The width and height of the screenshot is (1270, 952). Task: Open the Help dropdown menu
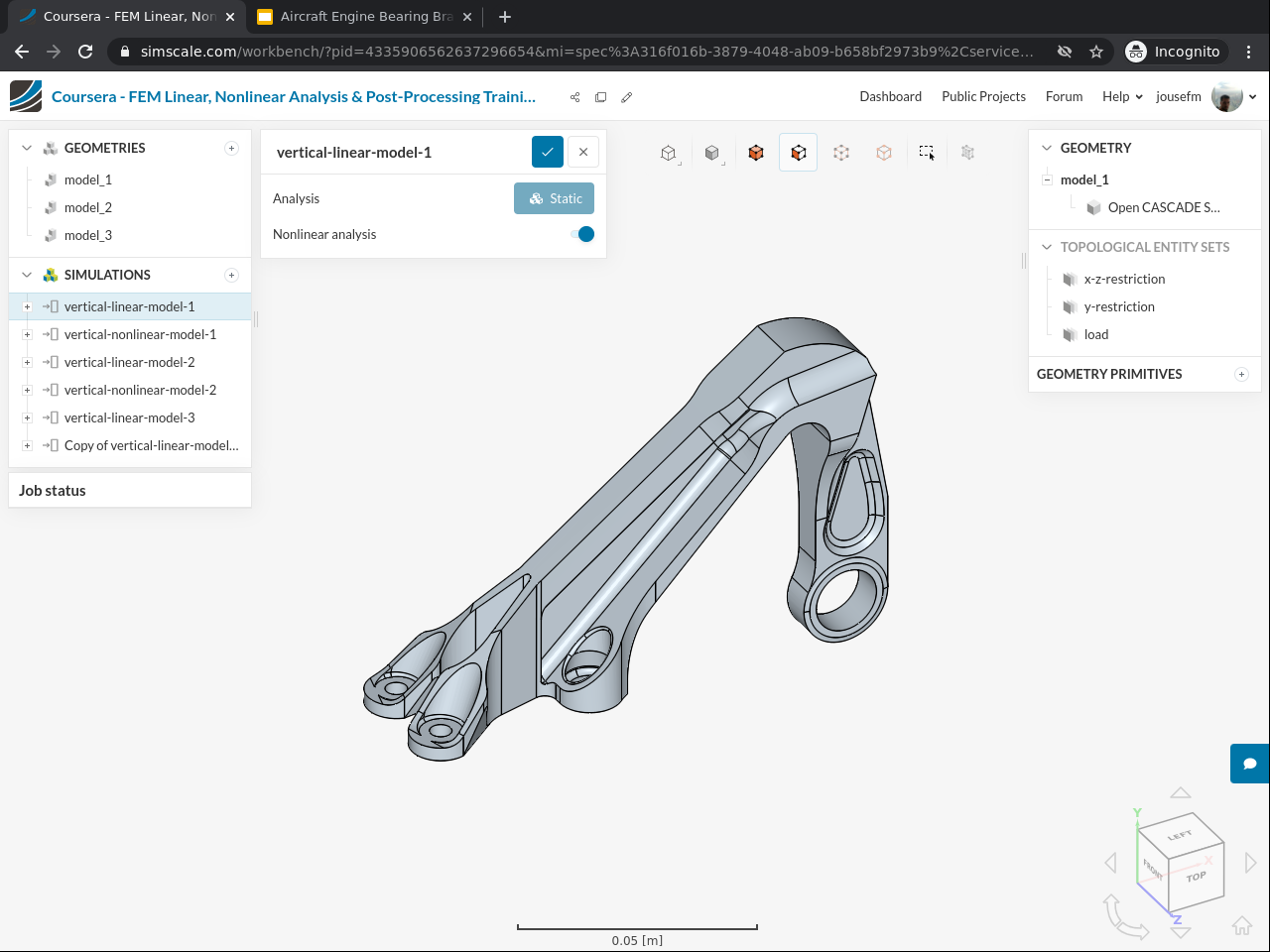[x=1121, y=96]
